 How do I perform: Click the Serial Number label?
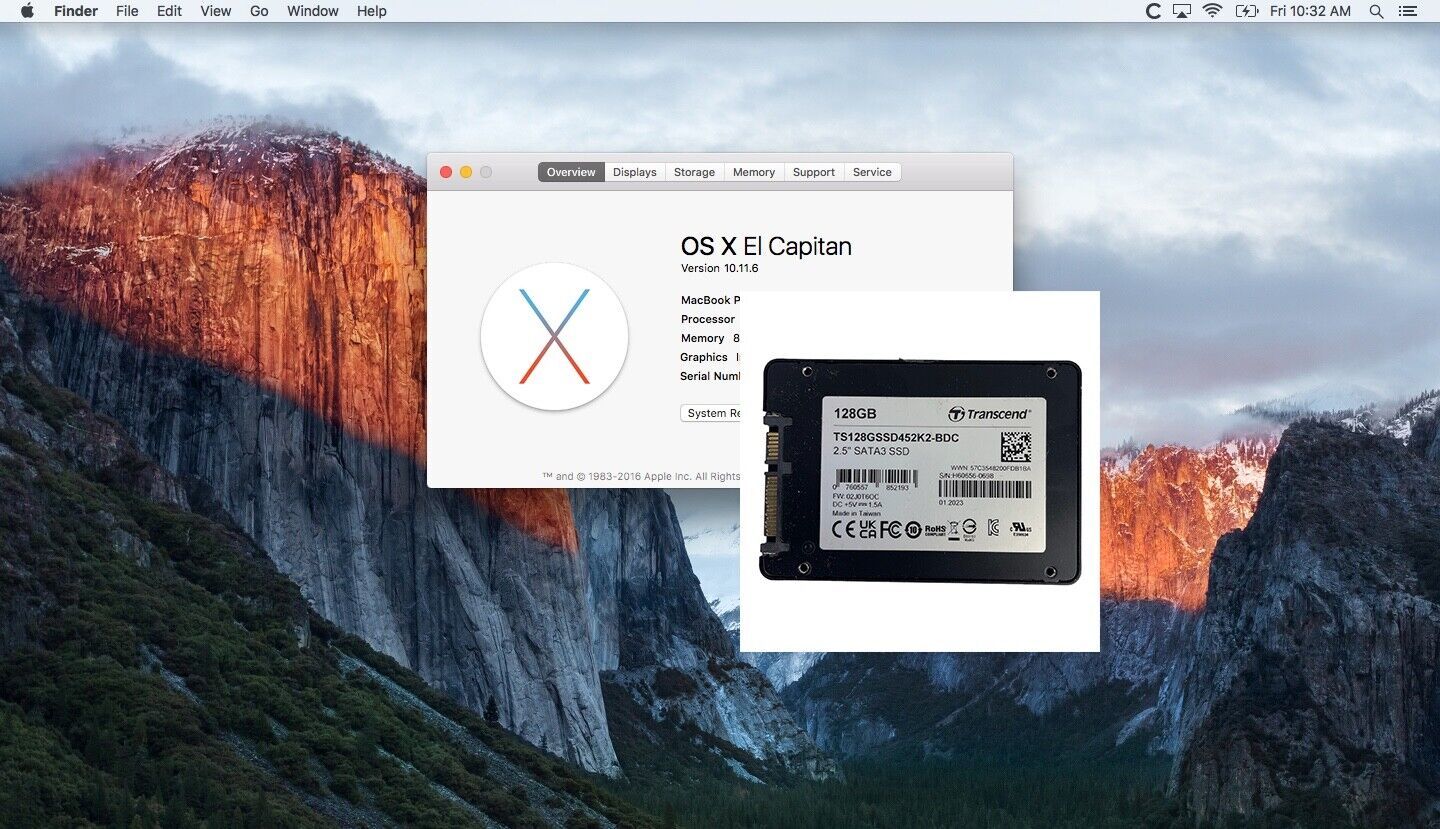711,376
